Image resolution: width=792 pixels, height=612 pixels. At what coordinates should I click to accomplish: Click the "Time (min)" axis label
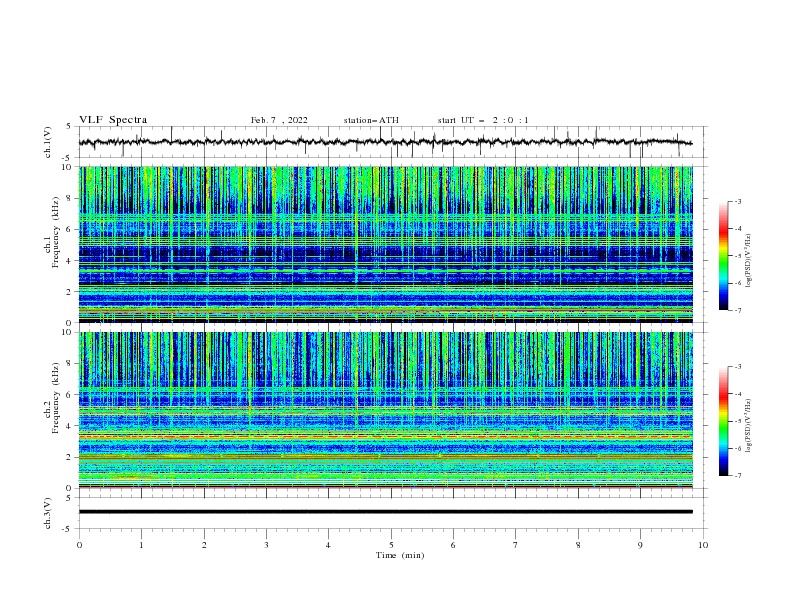(400, 555)
